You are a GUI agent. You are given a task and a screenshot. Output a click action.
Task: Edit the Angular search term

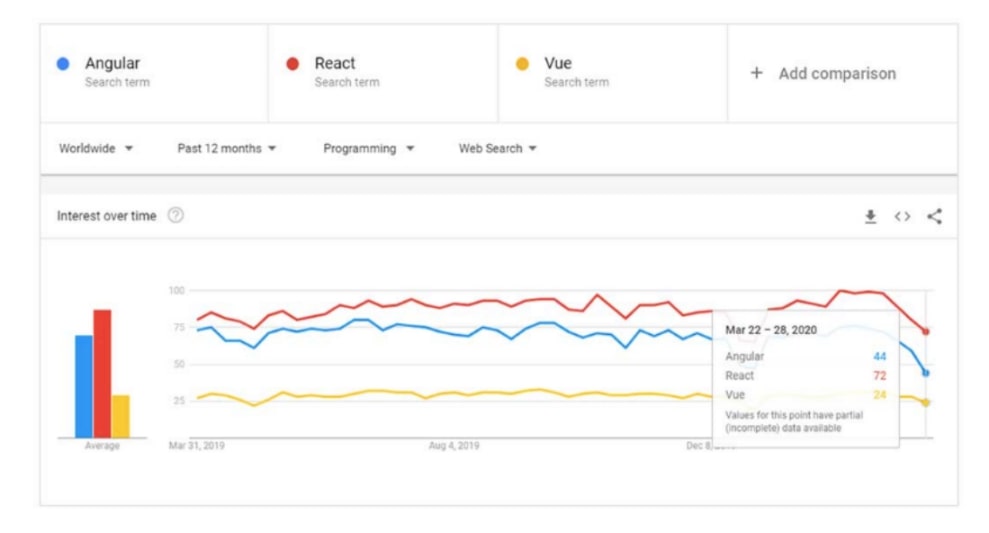112,64
